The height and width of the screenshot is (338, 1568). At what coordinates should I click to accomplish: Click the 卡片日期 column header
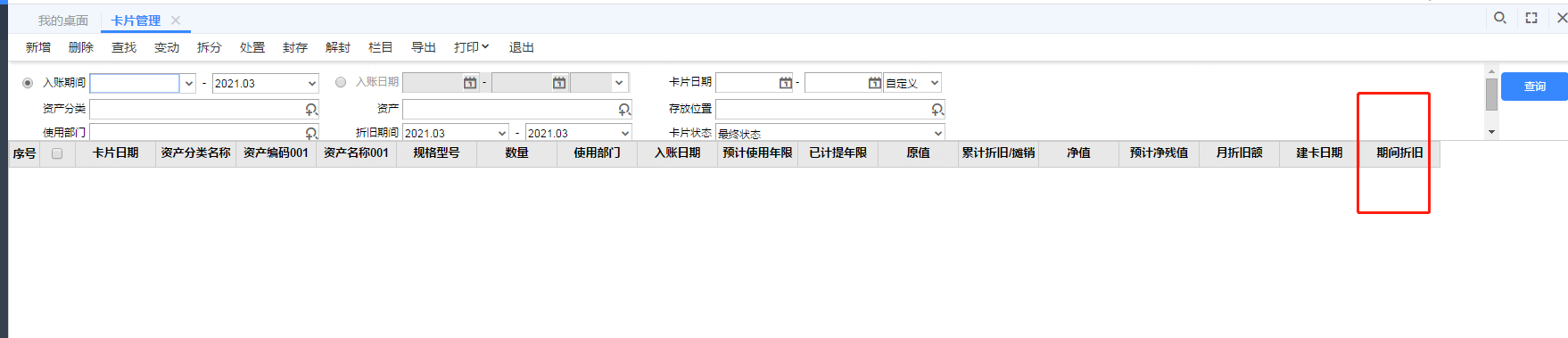tap(116, 153)
